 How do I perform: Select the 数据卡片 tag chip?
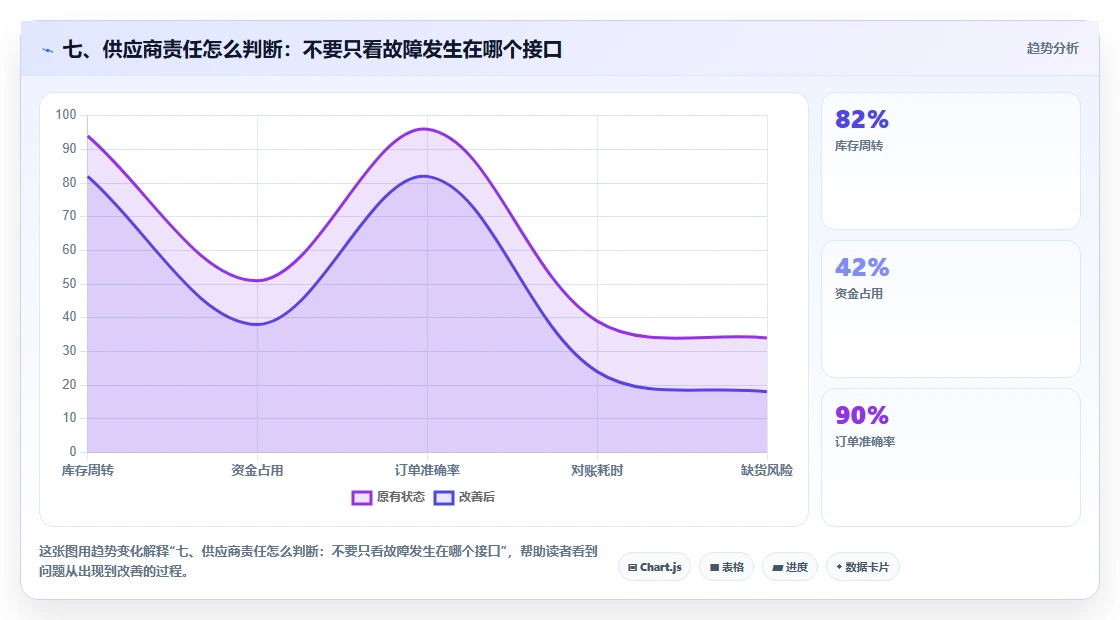click(x=862, y=567)
